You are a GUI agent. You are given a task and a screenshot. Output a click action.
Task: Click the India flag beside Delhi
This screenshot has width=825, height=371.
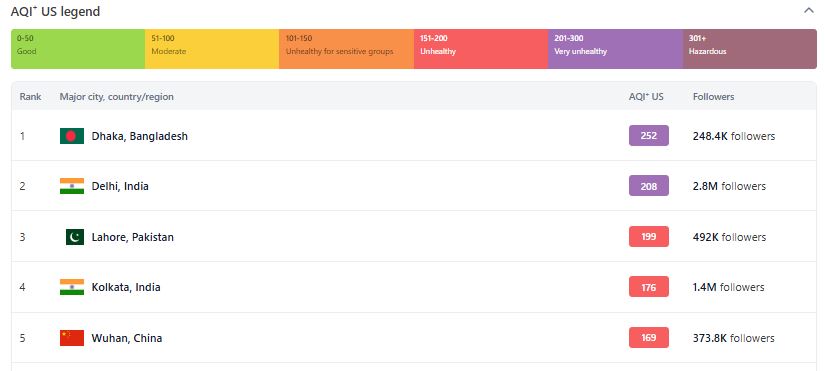tap(72, 186)
